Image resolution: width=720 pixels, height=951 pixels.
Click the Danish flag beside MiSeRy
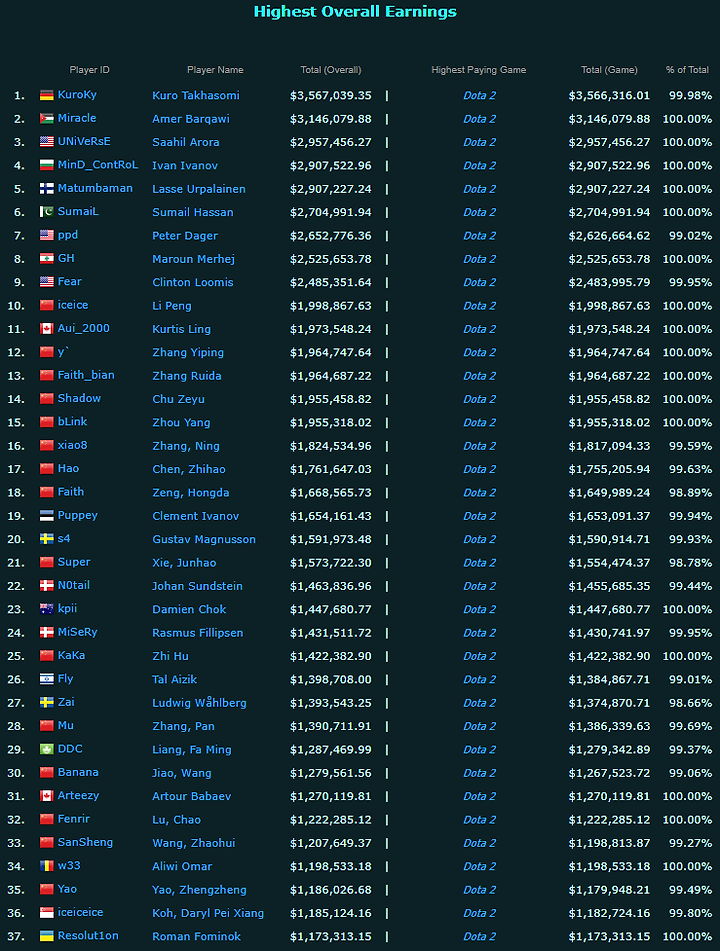47,632
